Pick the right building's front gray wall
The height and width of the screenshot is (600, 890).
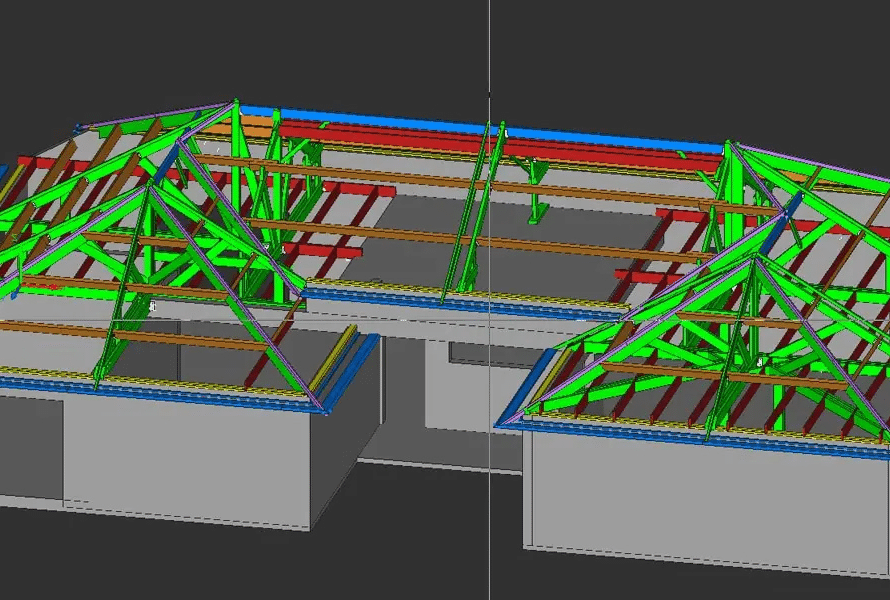[700, 510]
